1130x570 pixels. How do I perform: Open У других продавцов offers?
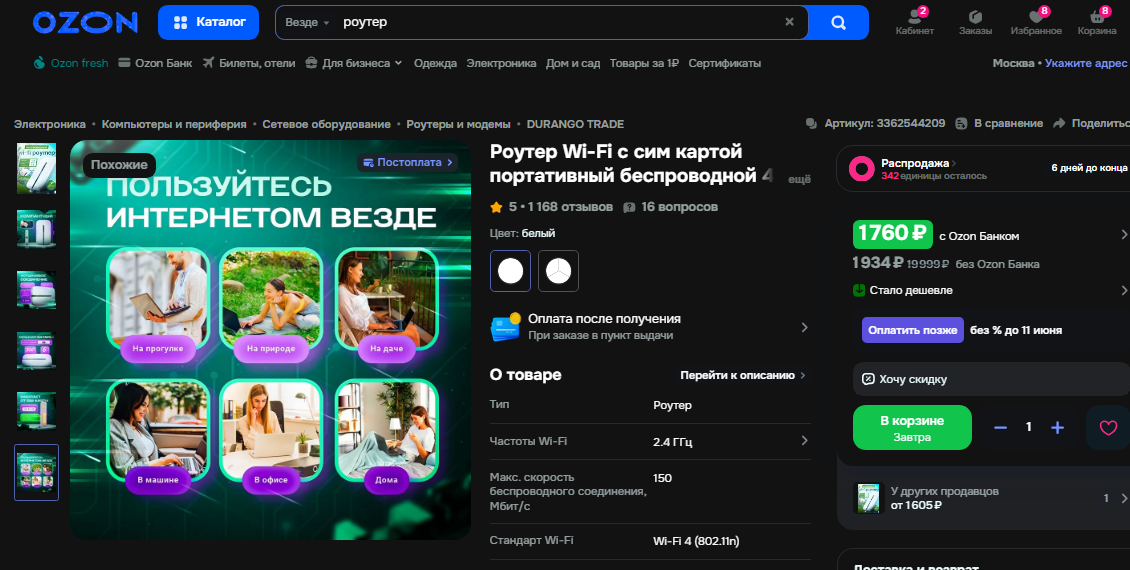pos(990,498)
